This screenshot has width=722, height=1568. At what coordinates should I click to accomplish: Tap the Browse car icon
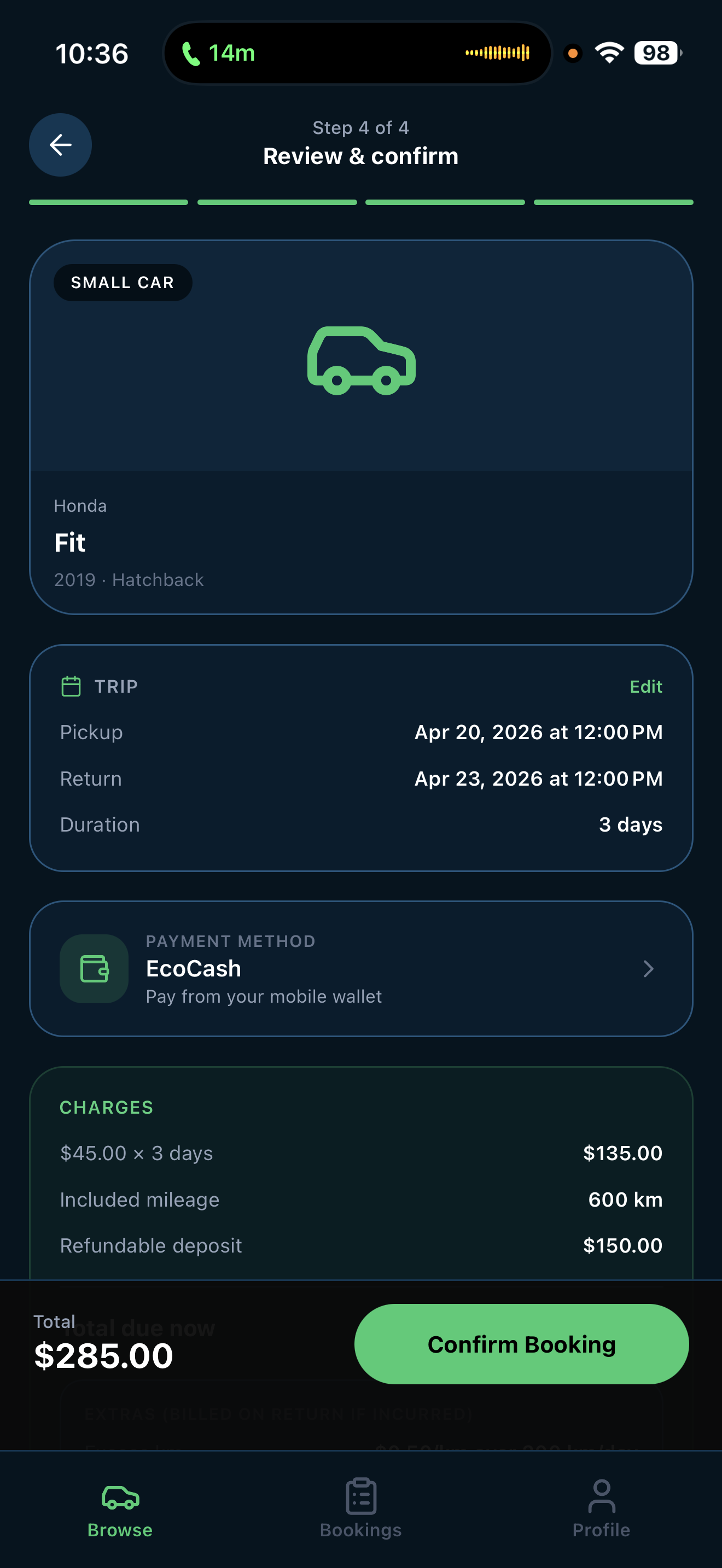(120, 1497)
